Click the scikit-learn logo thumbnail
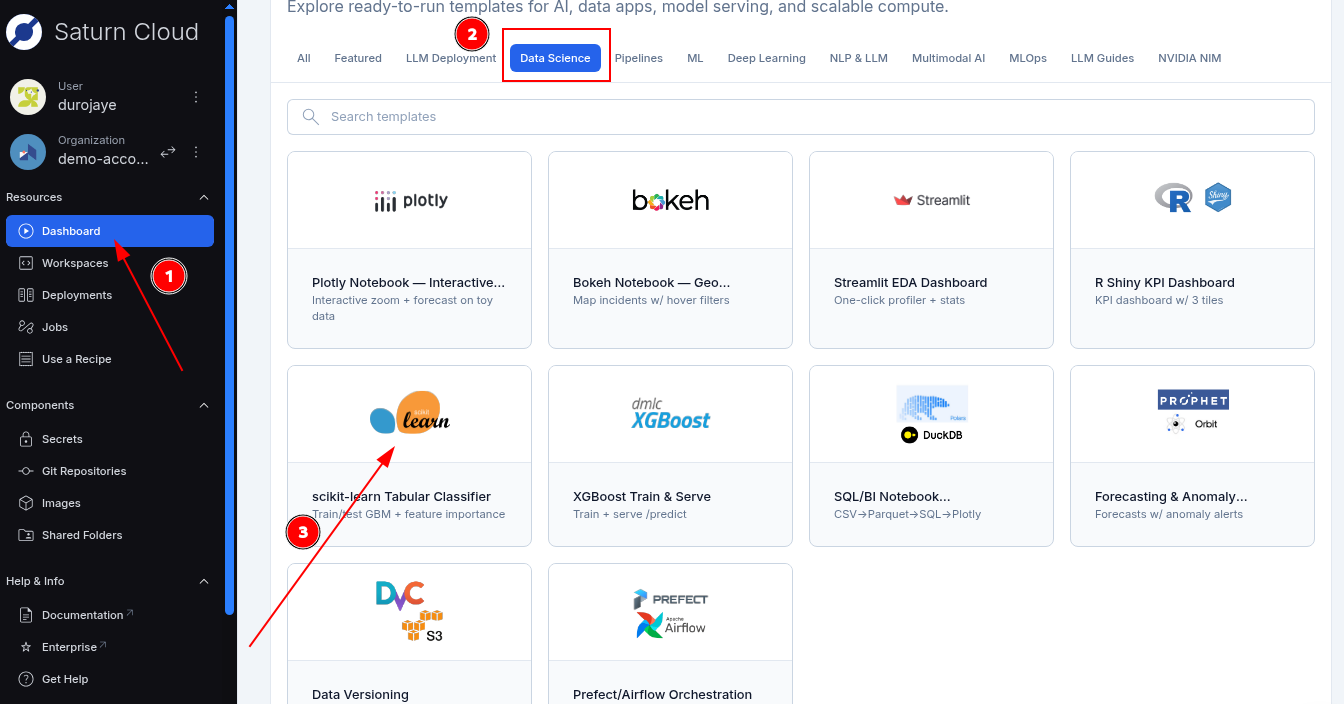Image resolution: width=1344 pixels, height=704 pixels. (410, 413)
